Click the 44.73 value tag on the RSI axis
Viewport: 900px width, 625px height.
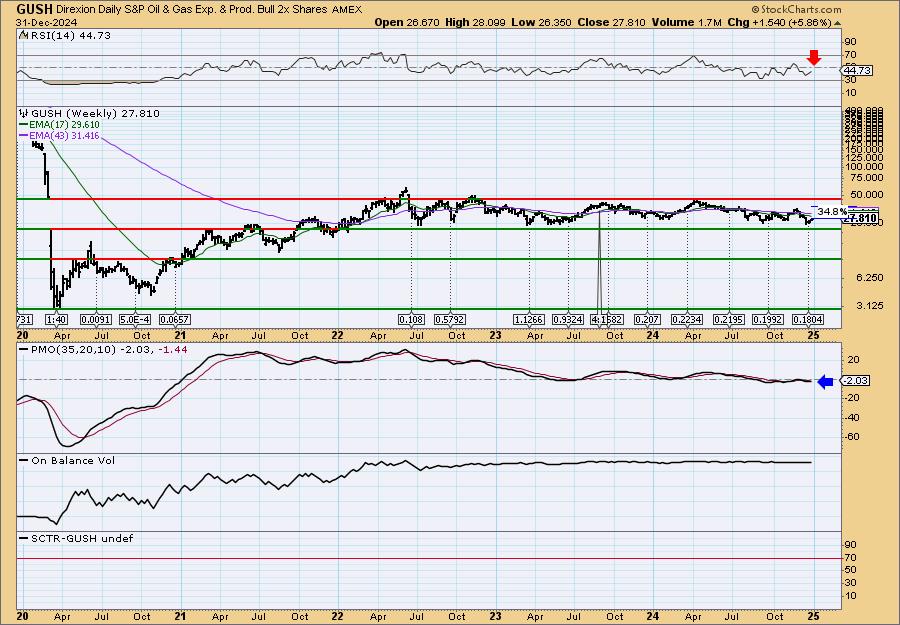tap(859, 71)
